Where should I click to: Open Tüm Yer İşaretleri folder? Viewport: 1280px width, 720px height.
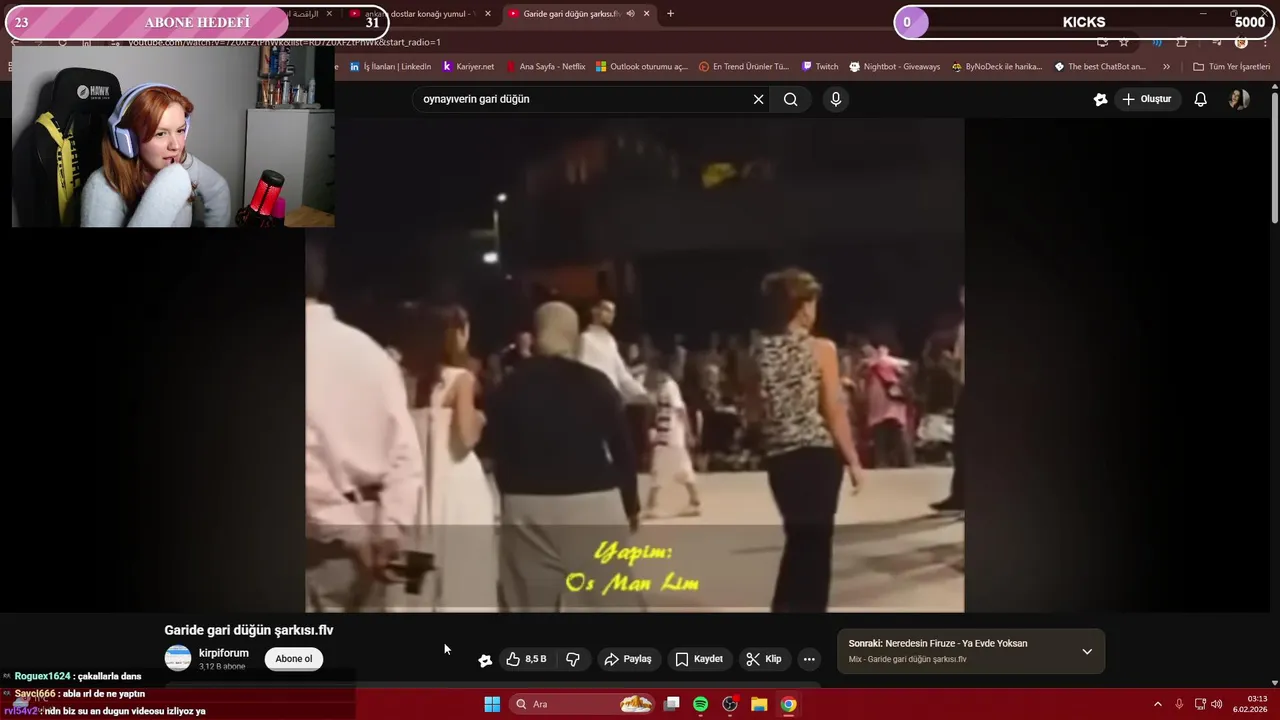point(1232,67)
